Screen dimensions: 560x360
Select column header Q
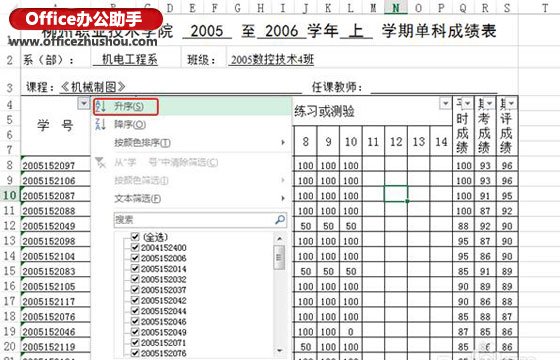pyautogui.click(x=463, y=8)
